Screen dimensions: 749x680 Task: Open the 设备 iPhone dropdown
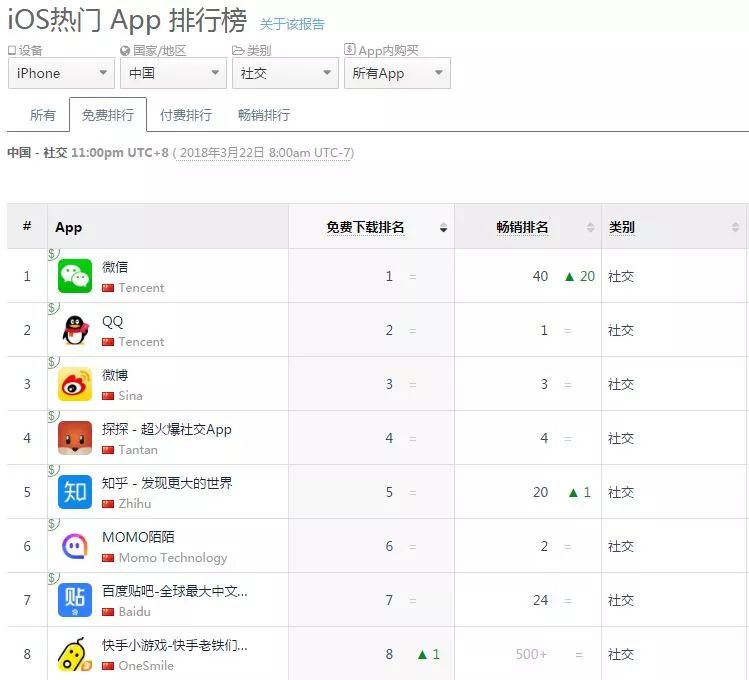(61, 73)
